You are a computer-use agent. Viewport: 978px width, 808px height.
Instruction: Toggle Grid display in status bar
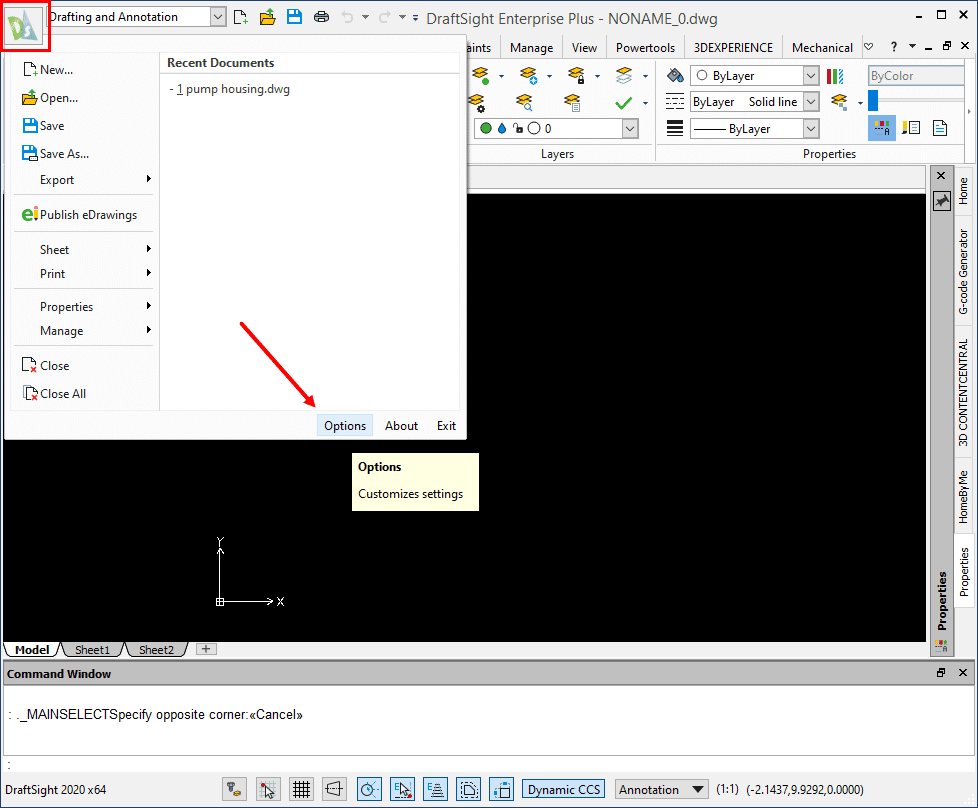tap(301, 790)
